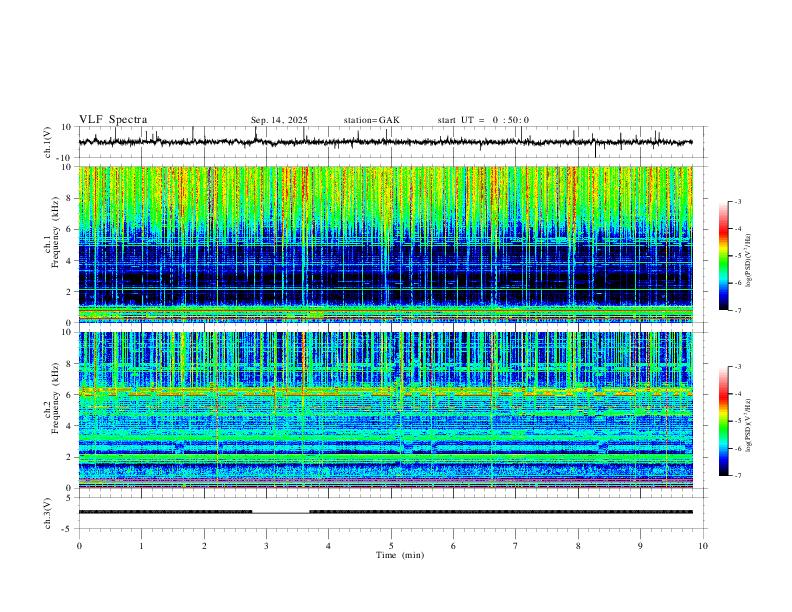Click the '8' kHz tick on ch.1 frequency axis

point(70,198)
